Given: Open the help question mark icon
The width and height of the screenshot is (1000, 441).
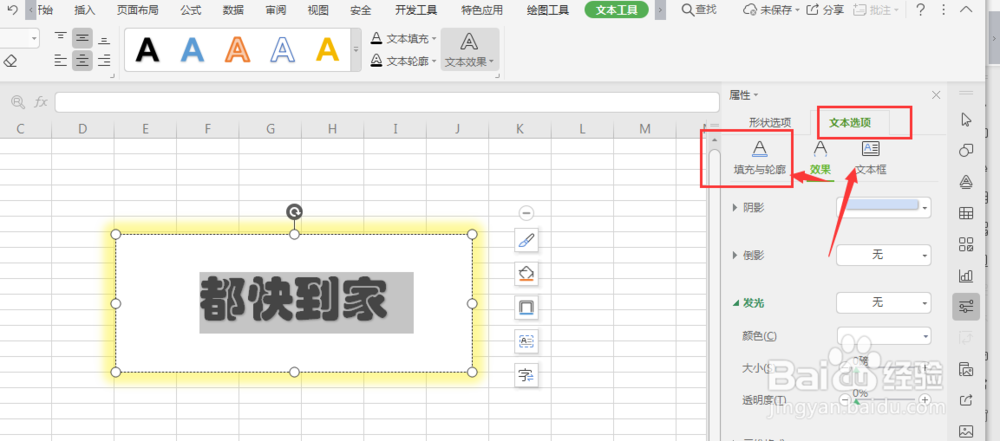Looking at the screenshot, I should 920,10.
